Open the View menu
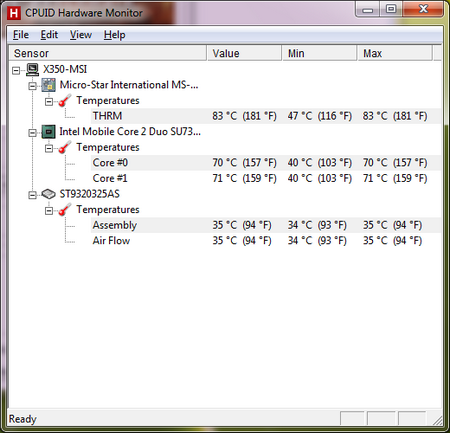450x433 pixels. click(x=81, y=35)
